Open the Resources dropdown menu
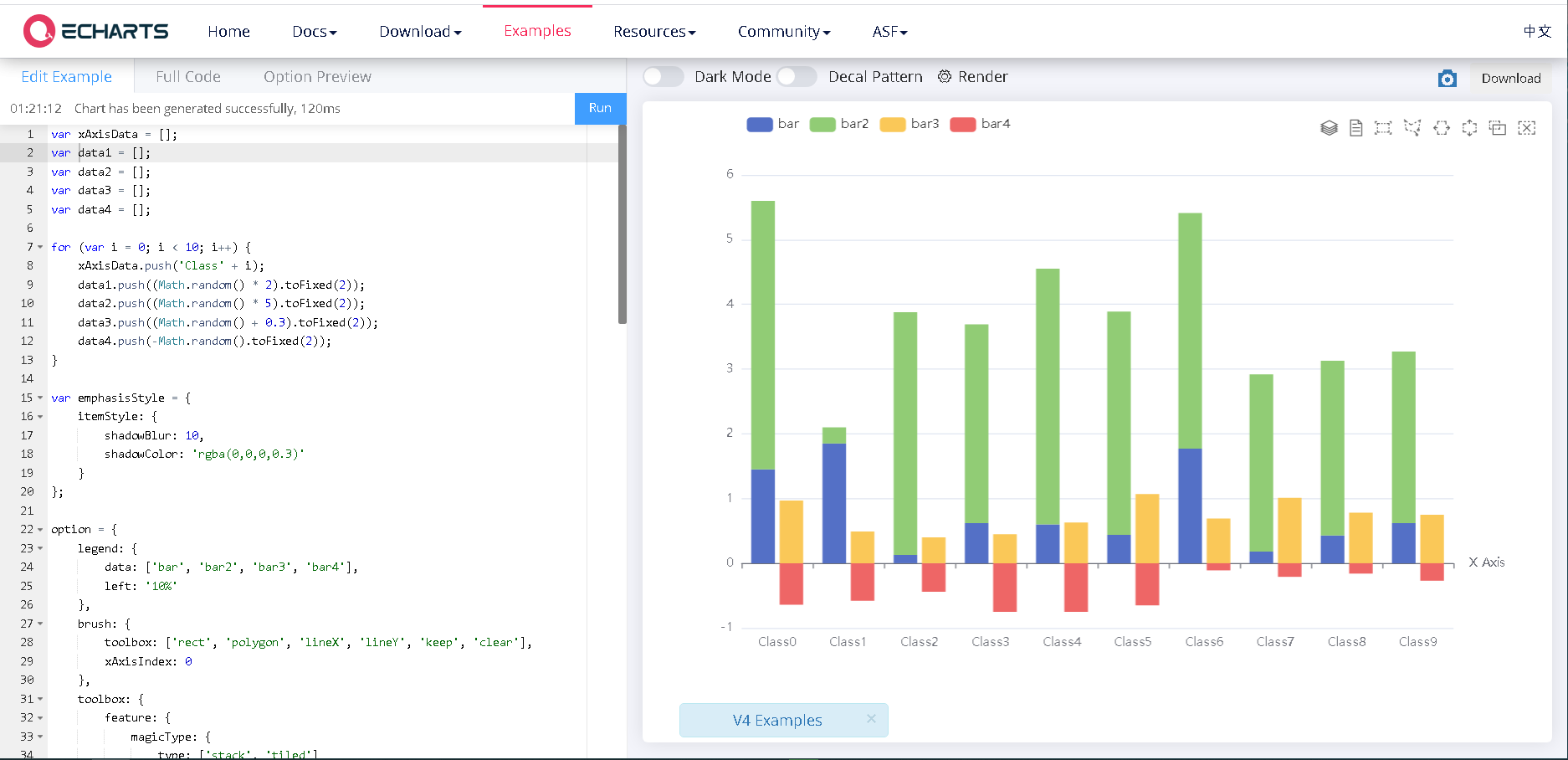 [x=654, y=32]
